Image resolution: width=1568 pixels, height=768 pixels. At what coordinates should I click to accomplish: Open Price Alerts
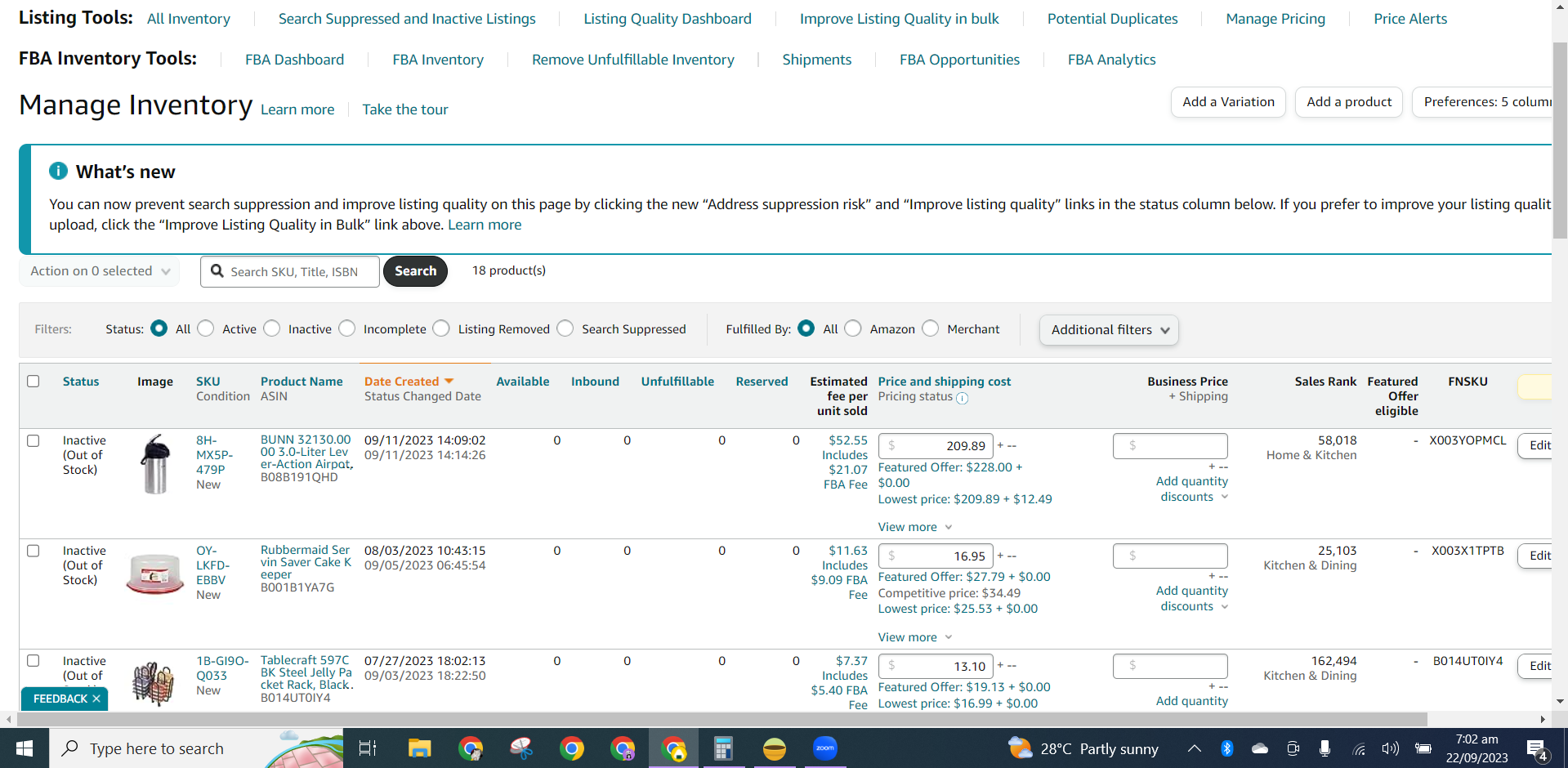[1410, 19]
